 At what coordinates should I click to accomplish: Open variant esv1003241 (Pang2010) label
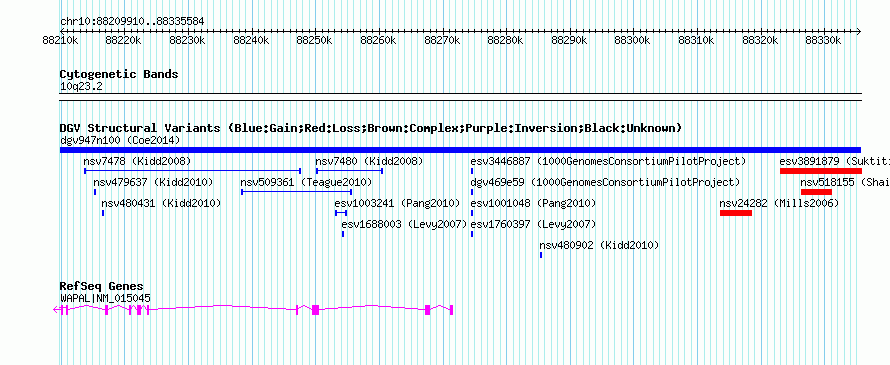397,203
